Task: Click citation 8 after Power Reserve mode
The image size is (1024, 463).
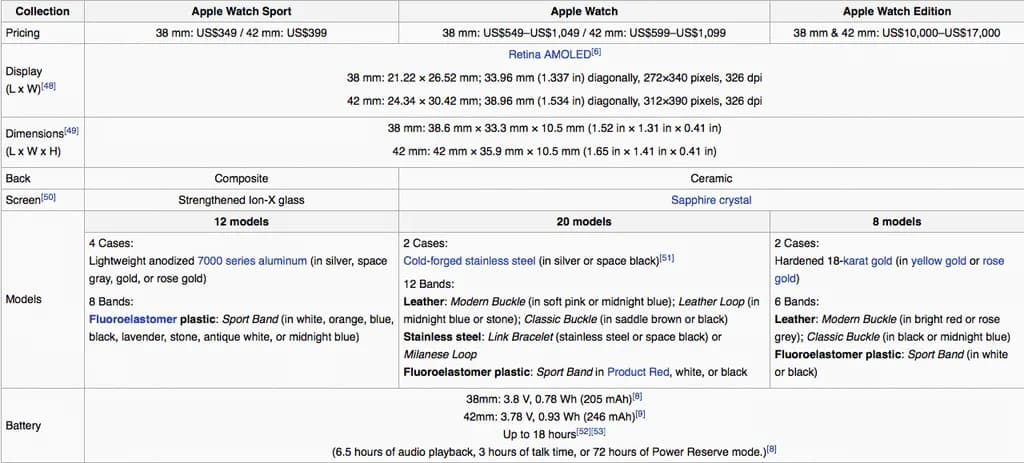Action: click(x=771, y=449)
